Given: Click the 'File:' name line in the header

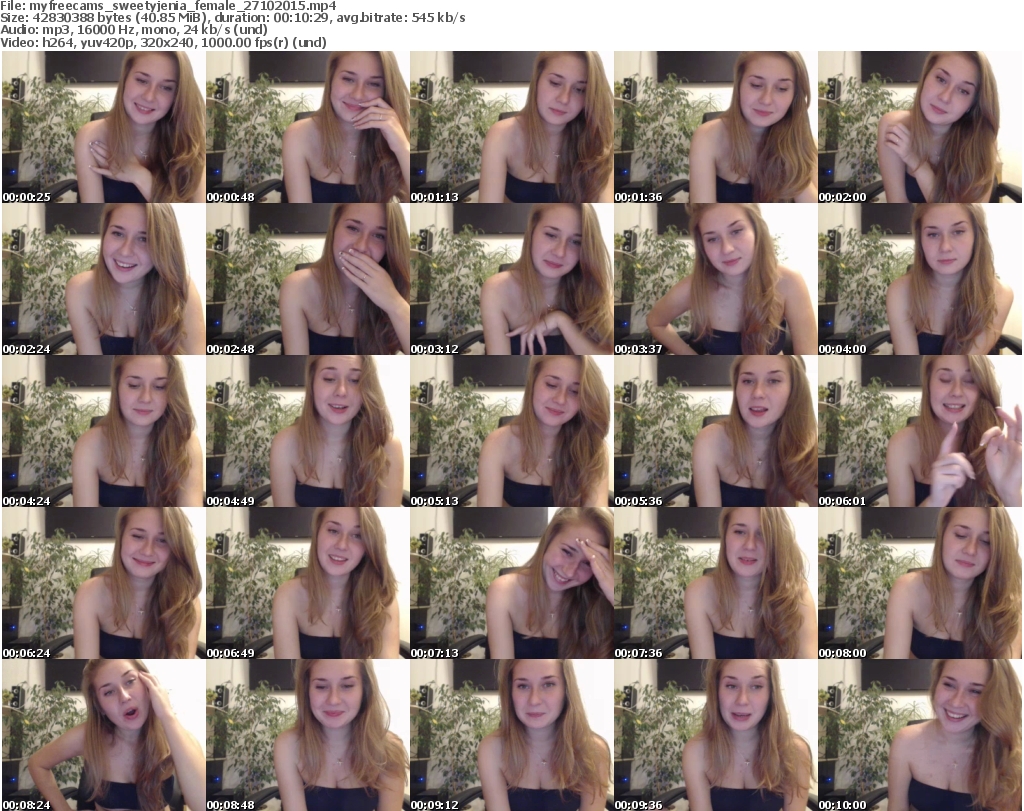Looking at the screenshot, I should [168, 6].
